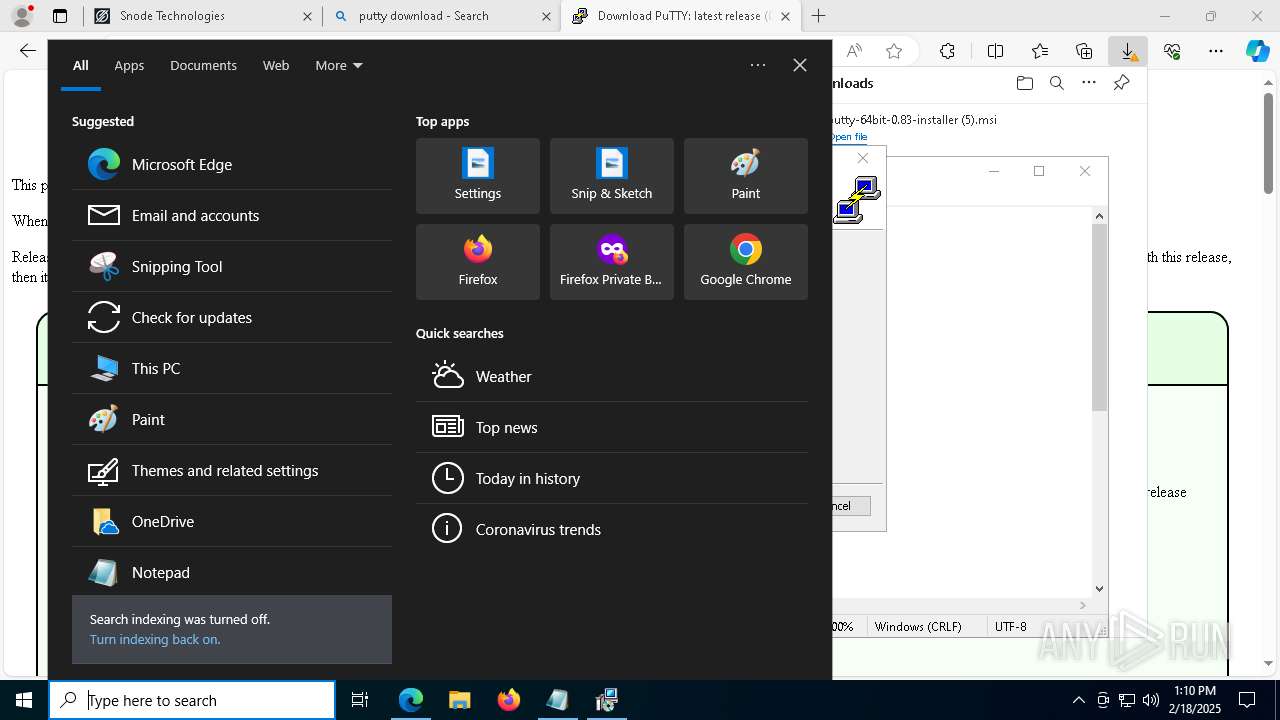The image size is (1280, 720).
Task: Close the Windows search panel
Action: (x=800, y=65)
